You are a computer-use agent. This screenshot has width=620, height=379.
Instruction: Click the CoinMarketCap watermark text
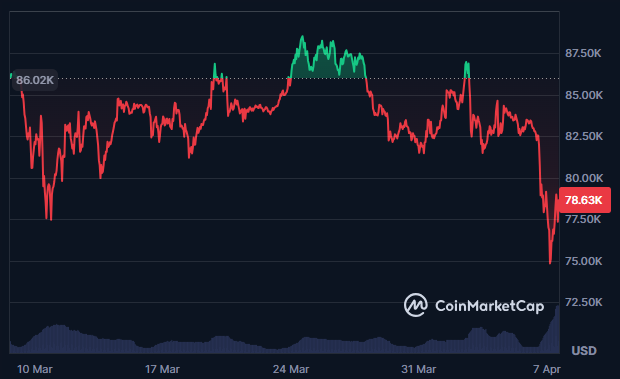490,306
